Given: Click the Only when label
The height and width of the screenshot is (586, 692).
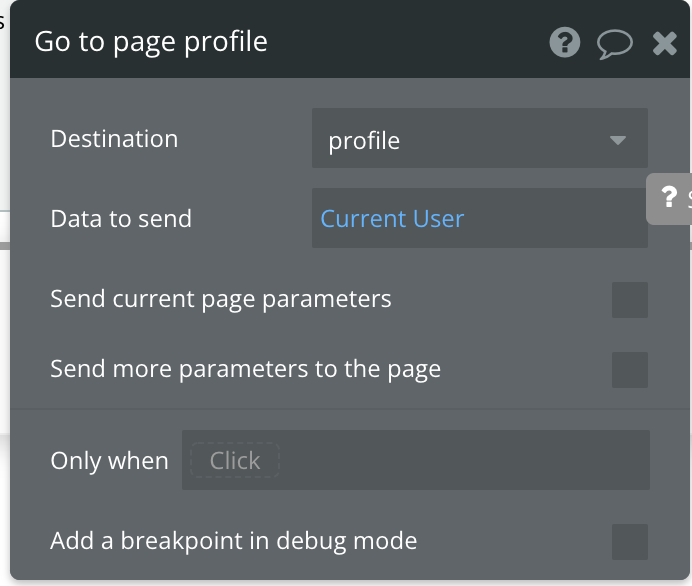Looking at the screenshot, I should [110, 461].
